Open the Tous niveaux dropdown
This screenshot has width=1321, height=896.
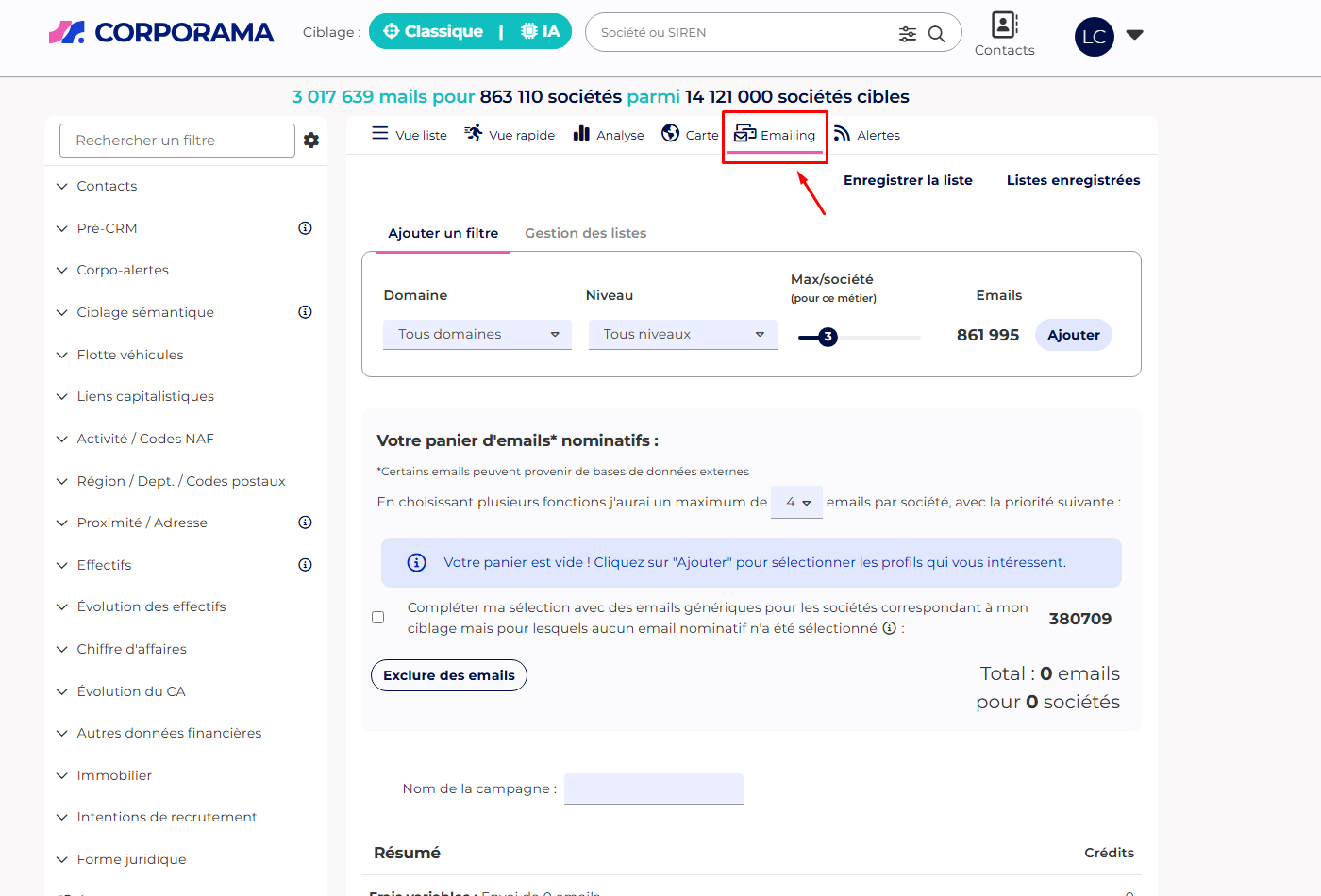[682, 335]
